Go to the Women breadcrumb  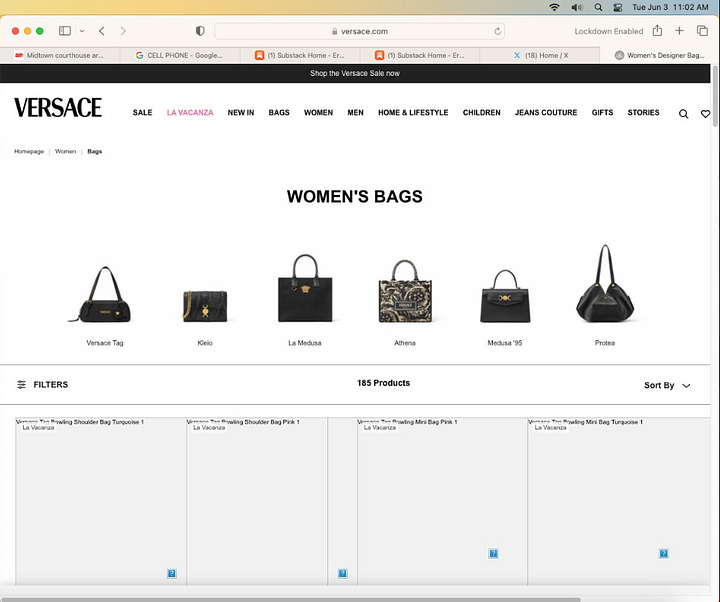point(65,152)
